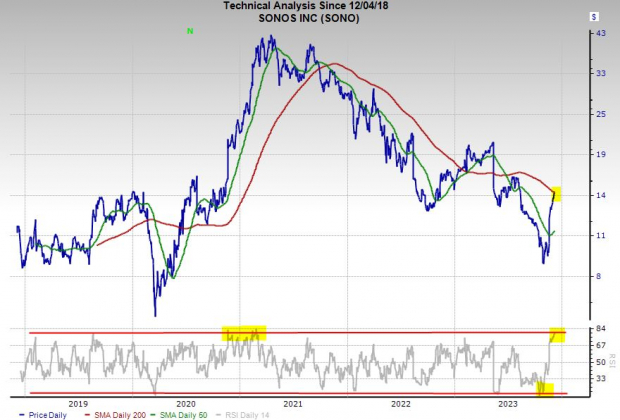Click the chart title 'Technical Analysis Since 12/04/18'
620x420 pixels.
pyautogui.click(x=306, y=6)
